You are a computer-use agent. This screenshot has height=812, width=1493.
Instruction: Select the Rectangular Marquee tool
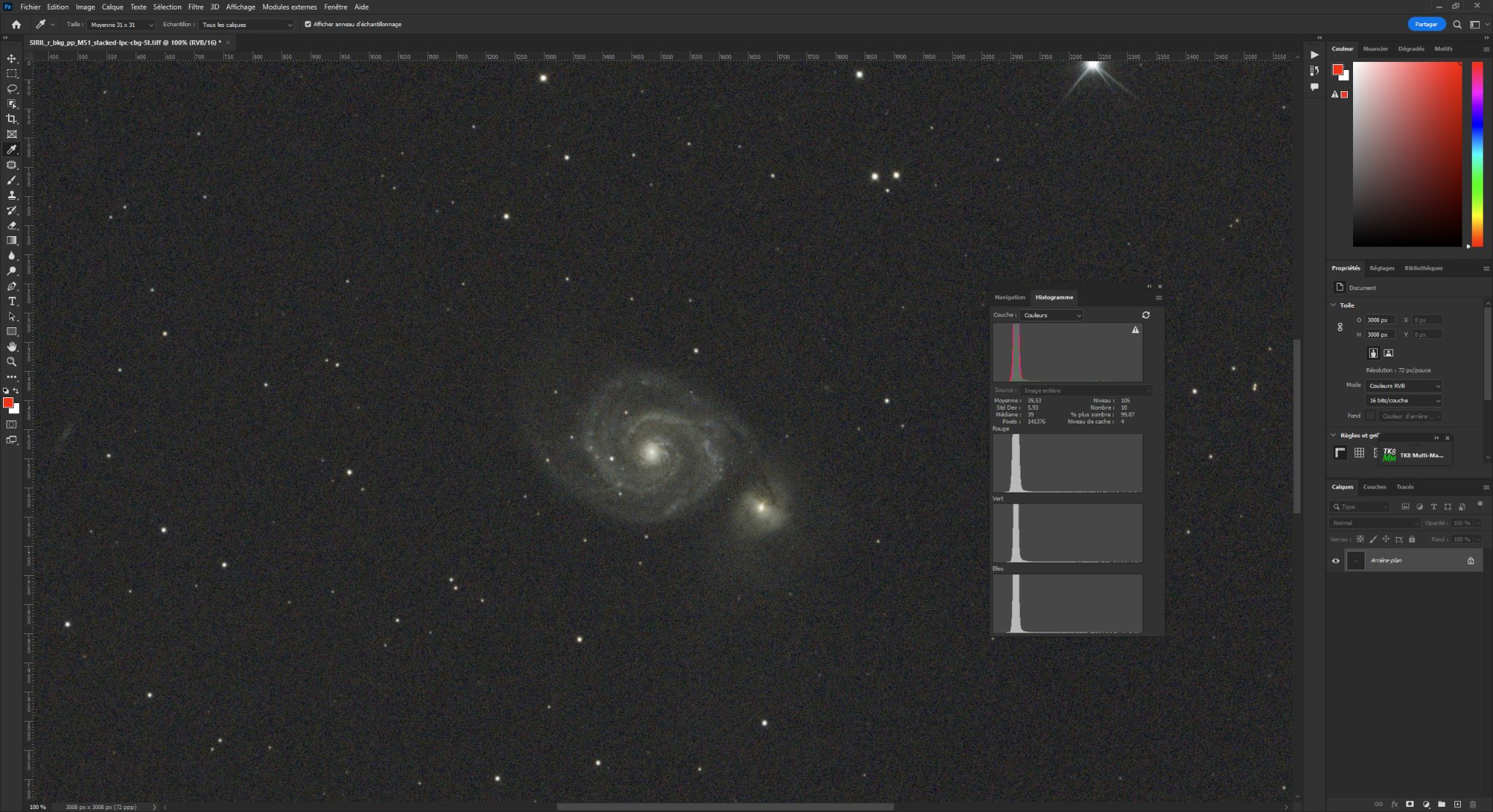12,74
